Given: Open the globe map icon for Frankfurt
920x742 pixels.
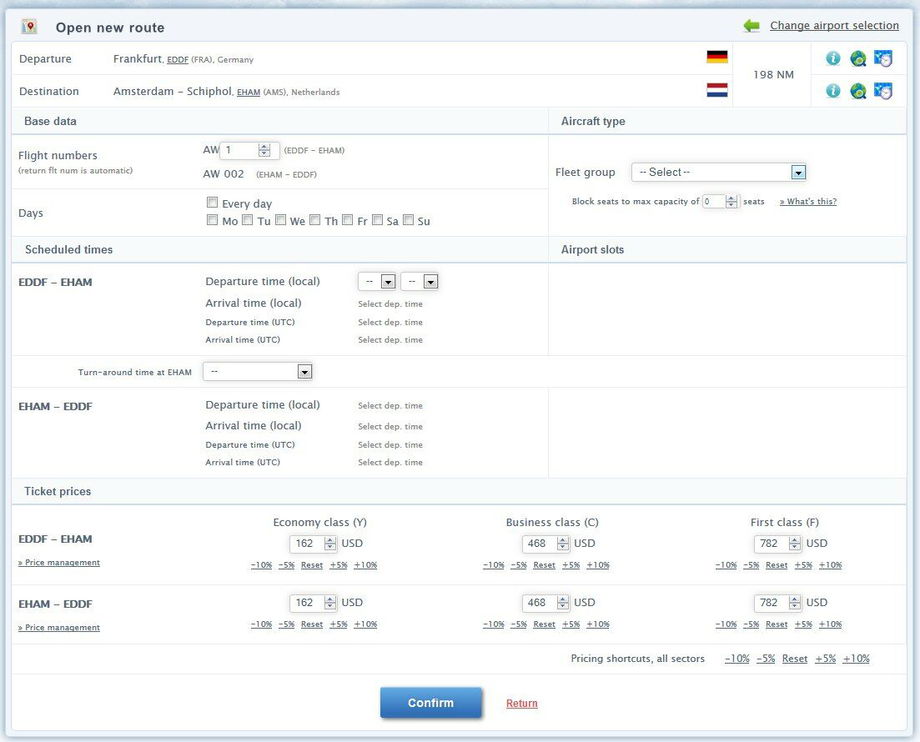Looking at the screenshot, I should coord(857,59).
